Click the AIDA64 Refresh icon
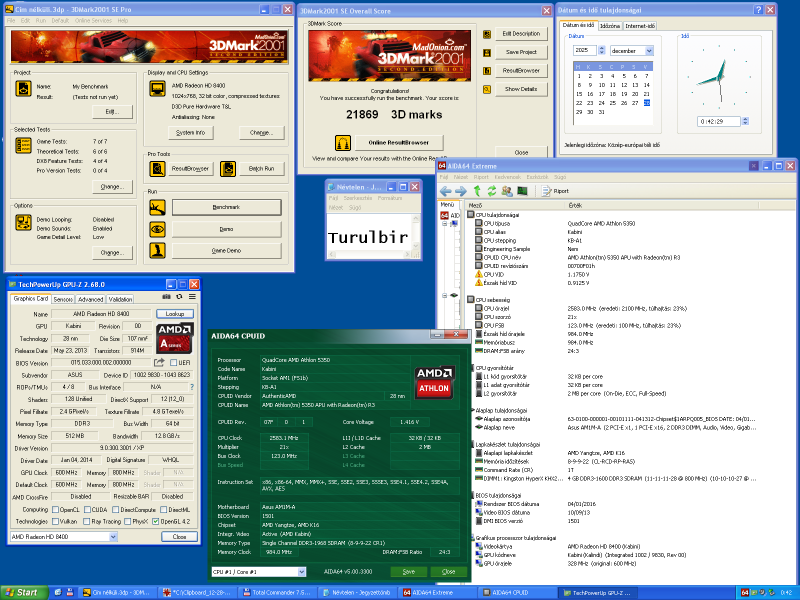Image resolution: width=800 pixels, height=600 pixels. click(x=492, y=191)
